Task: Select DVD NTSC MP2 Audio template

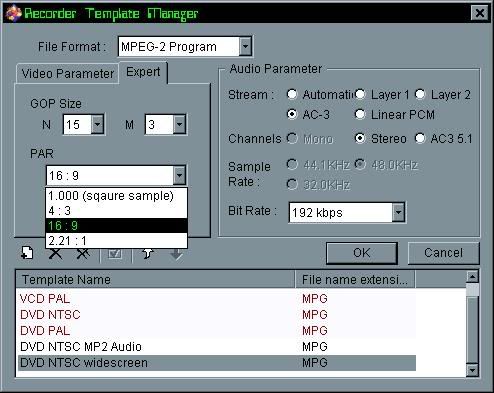Action: point(217,346)
